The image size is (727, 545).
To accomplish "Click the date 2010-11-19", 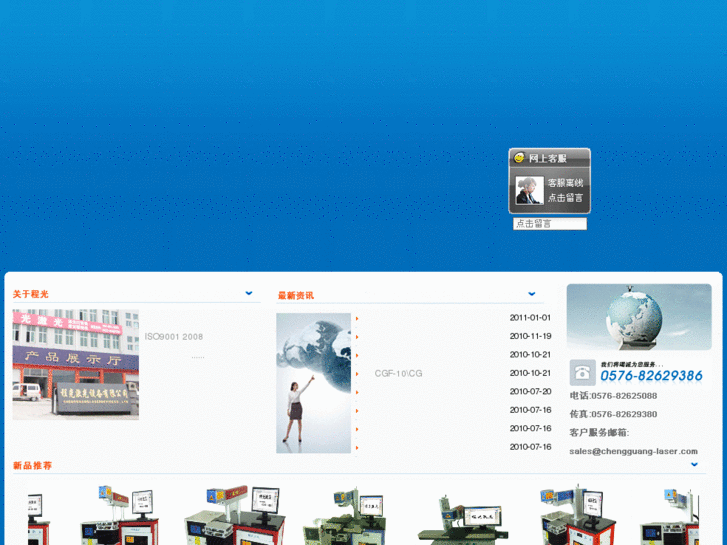I will [x=530, y=336].
